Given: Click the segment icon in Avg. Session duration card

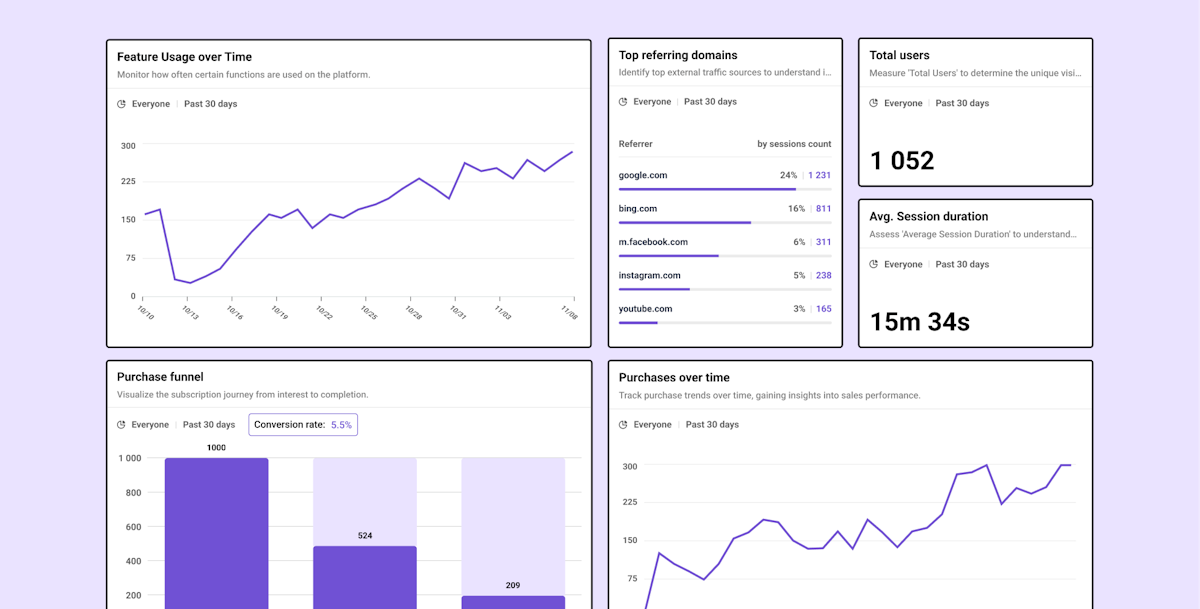Looking at the screenshot, I should coord(874,265).
